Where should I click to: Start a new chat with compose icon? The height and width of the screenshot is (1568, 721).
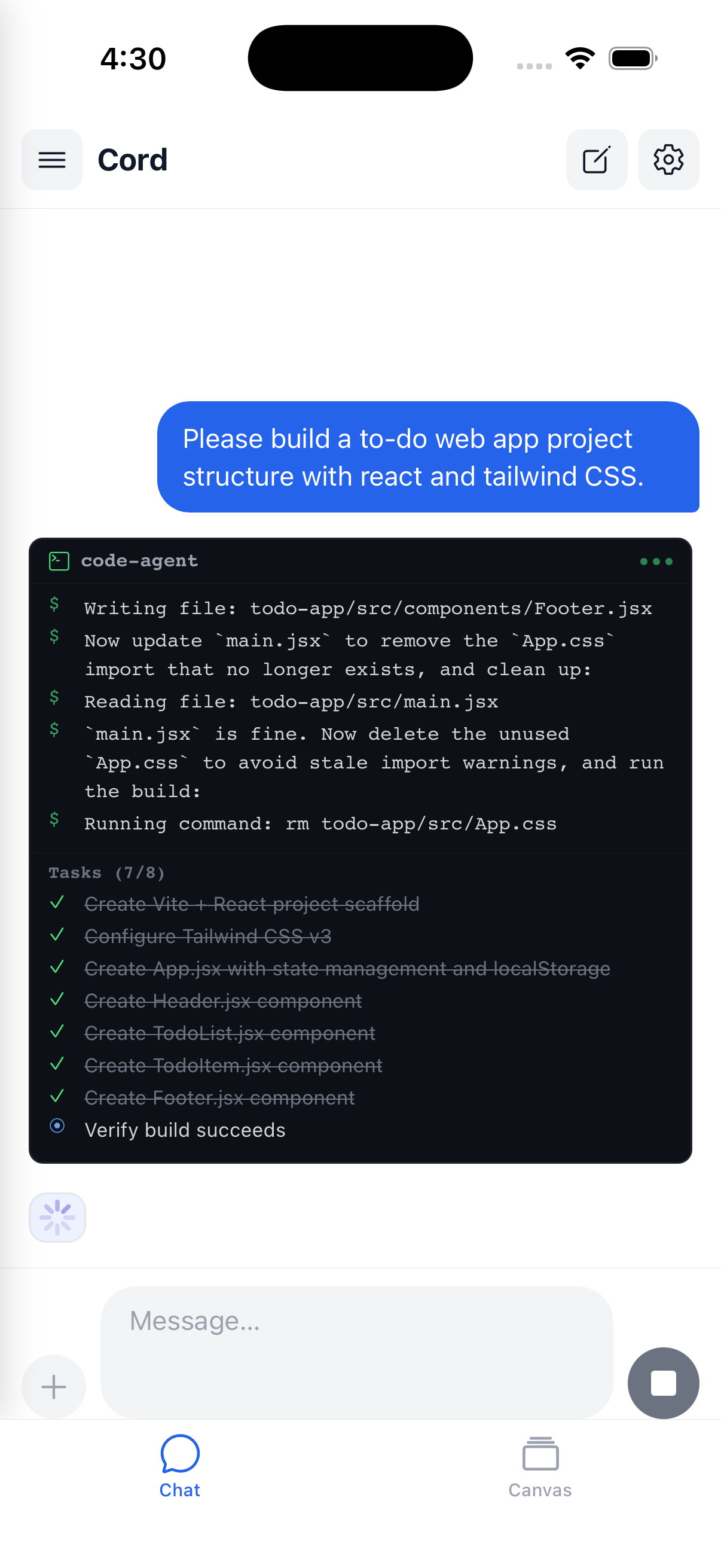point(596,160)
